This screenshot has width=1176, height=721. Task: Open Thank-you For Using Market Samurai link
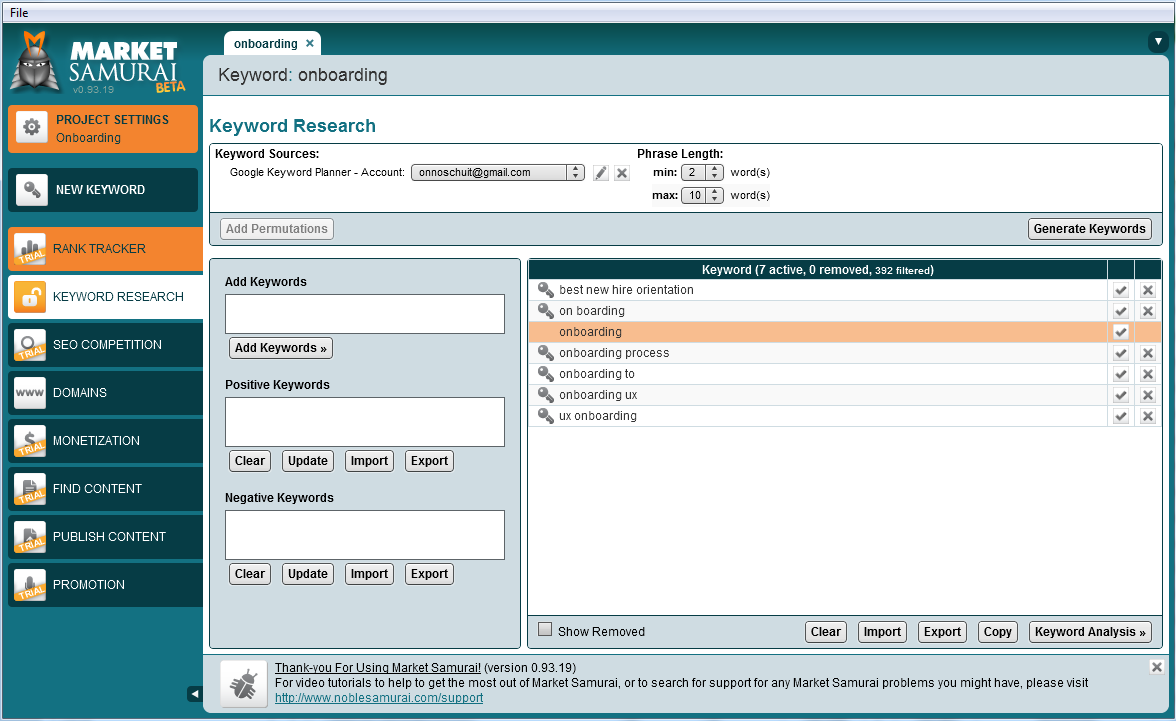coord(378,668)
